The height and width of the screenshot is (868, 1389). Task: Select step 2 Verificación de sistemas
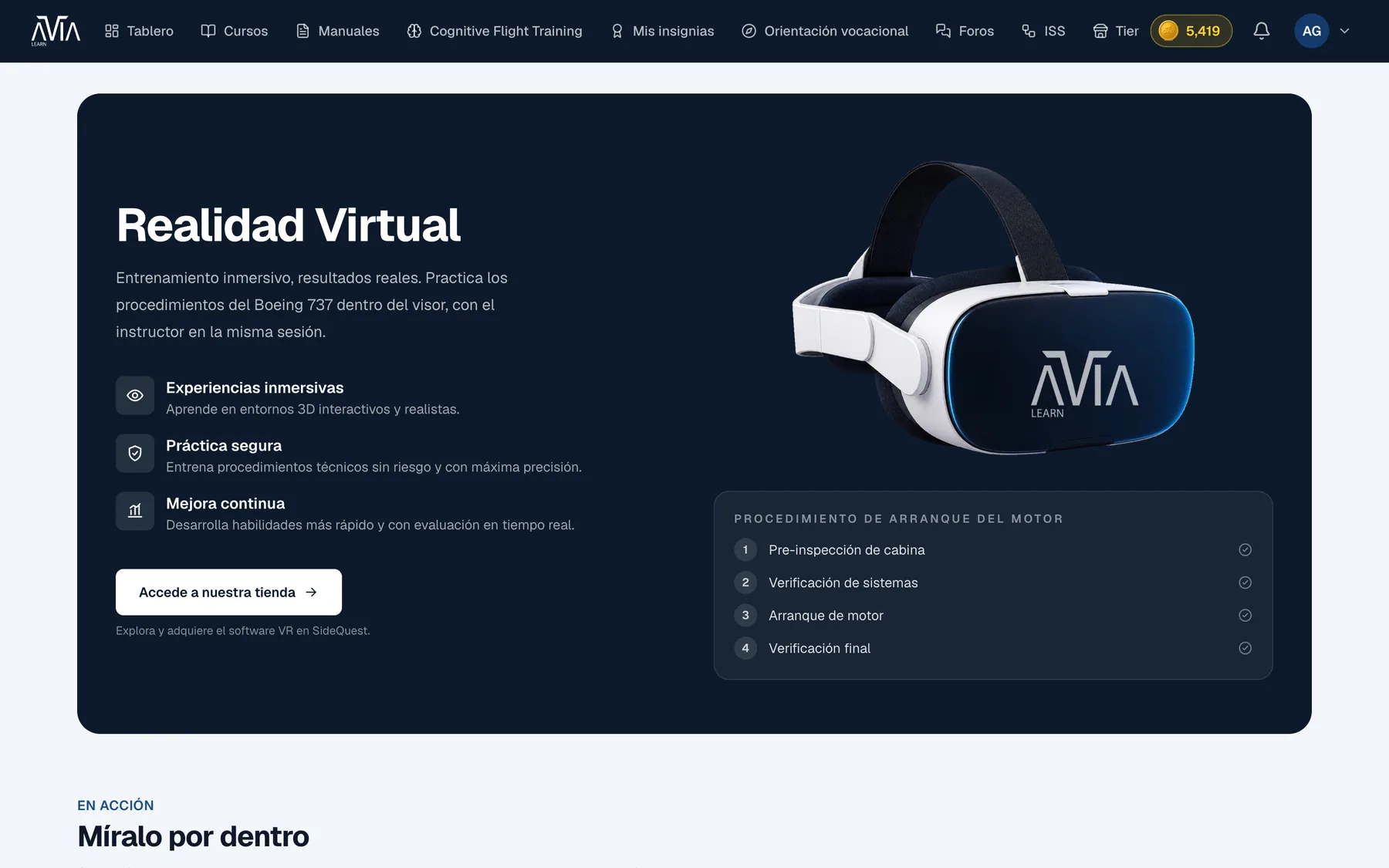pyautogui.click(x=993, y=583)
